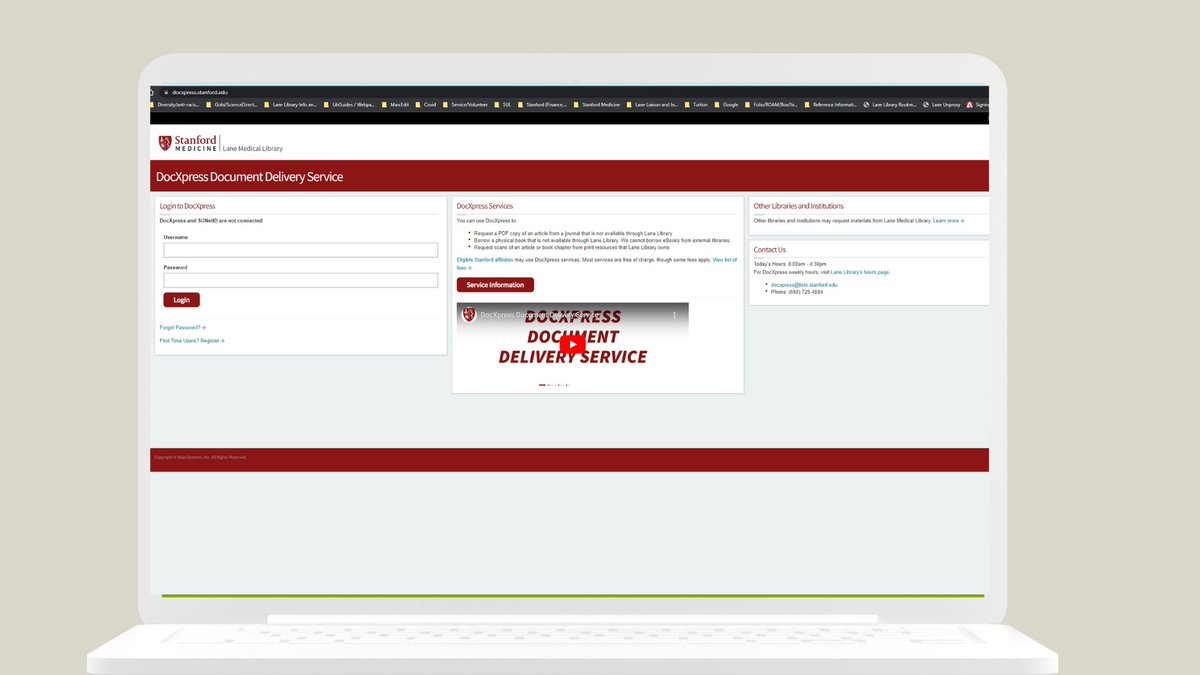Open the Lane Unproxy bookmark
This screenshot has height=675, width=1200.
(942, 104)
